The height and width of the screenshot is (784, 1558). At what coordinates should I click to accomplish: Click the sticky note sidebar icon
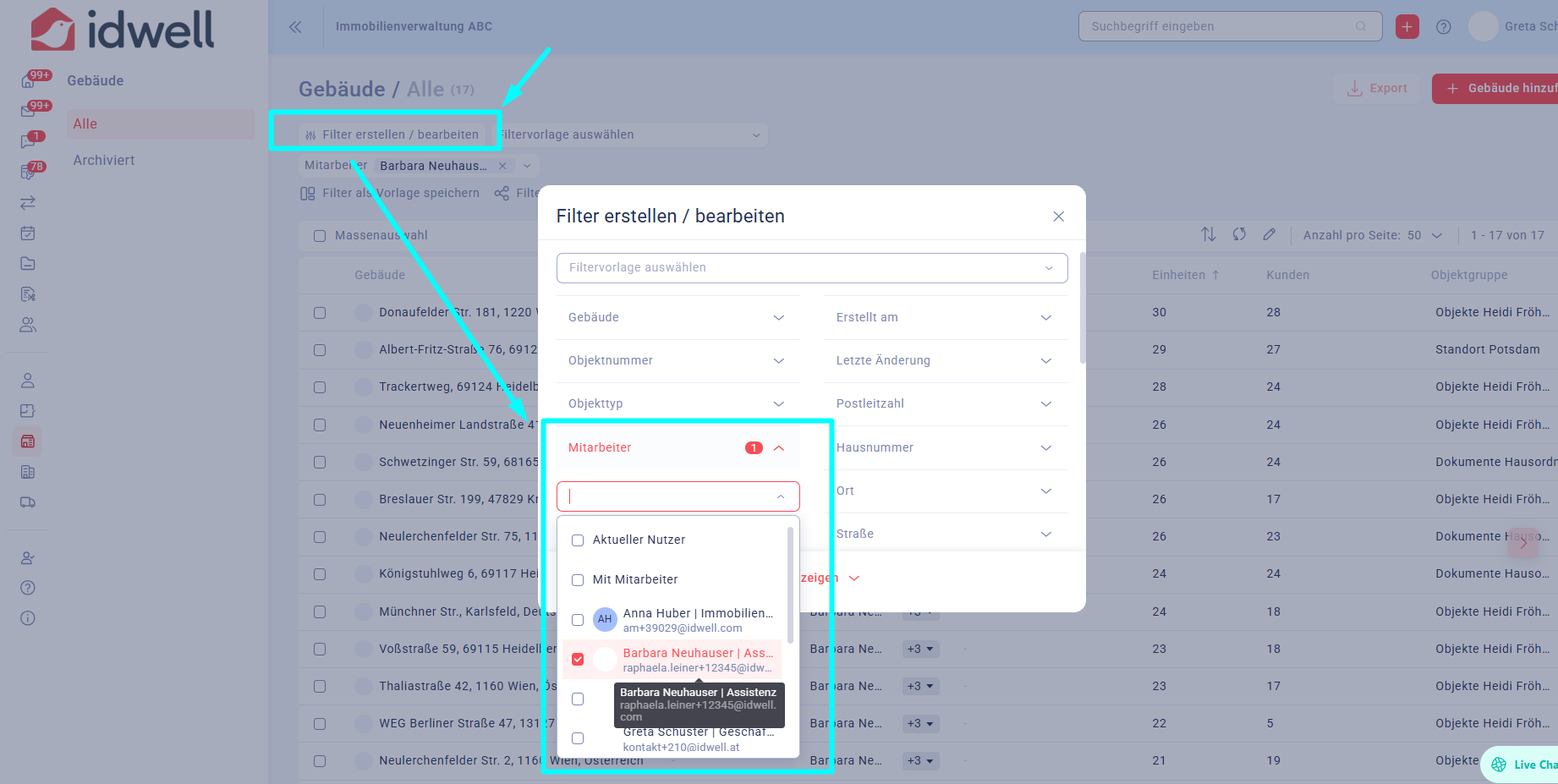tap(28, 411)
